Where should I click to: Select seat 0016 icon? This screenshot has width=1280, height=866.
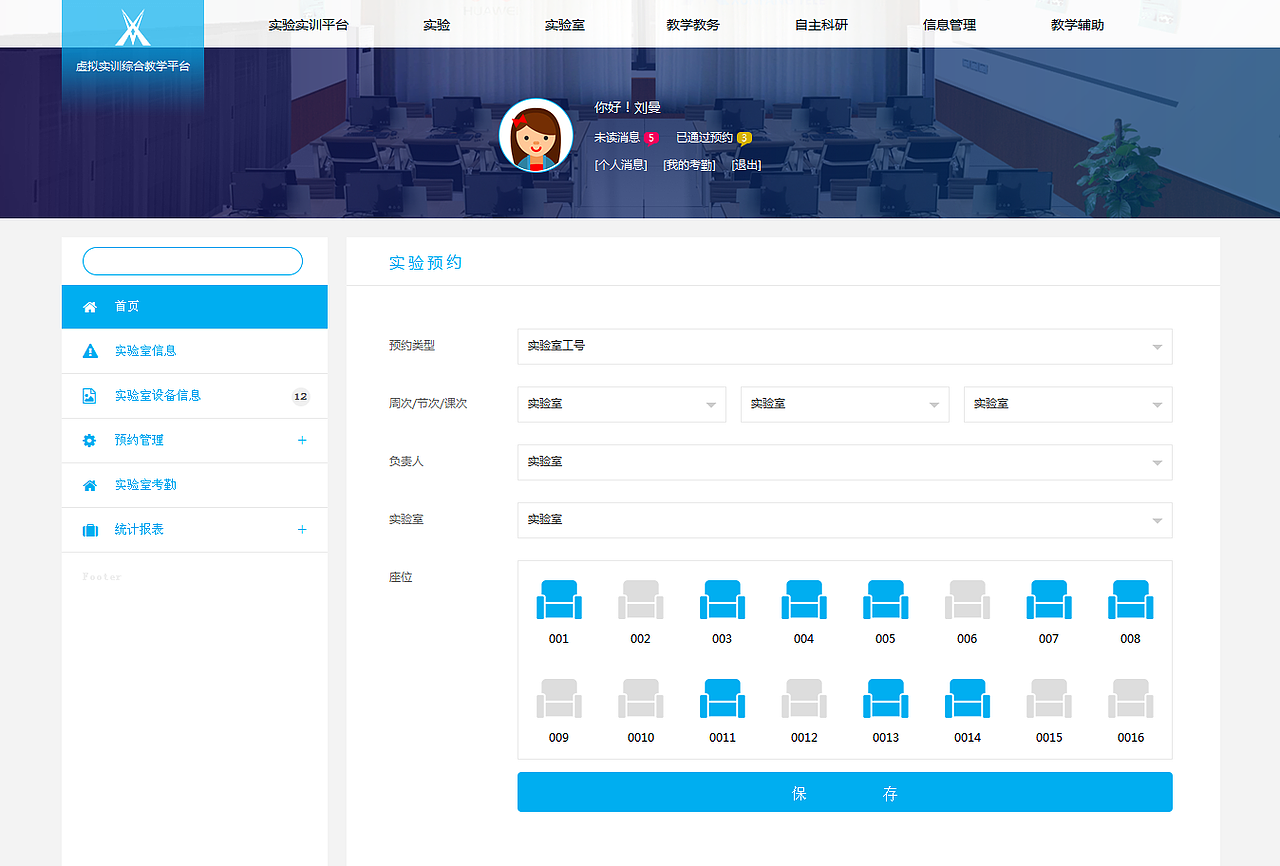pos(1131,699)
